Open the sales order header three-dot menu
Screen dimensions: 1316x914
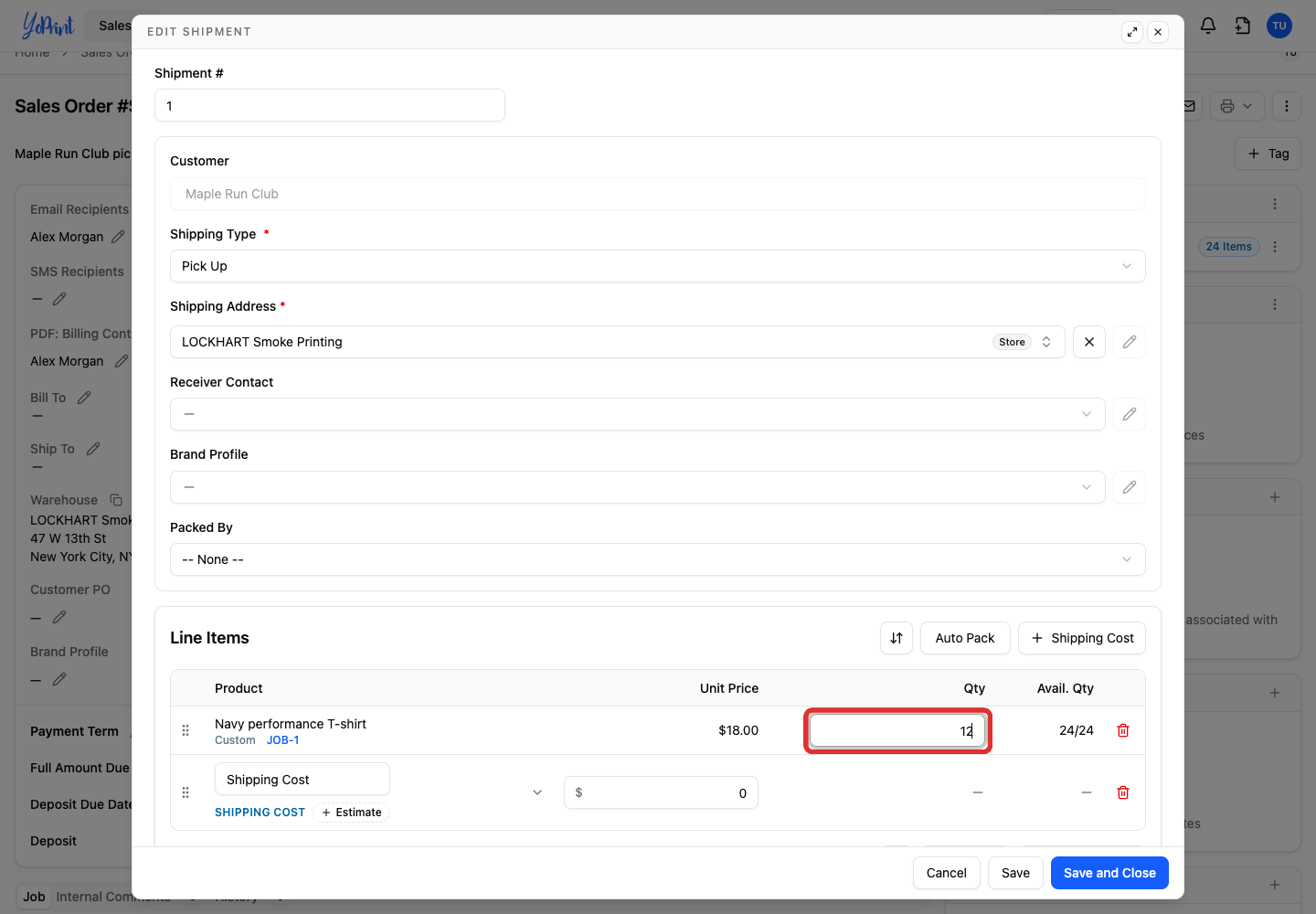coord(1287,106)
